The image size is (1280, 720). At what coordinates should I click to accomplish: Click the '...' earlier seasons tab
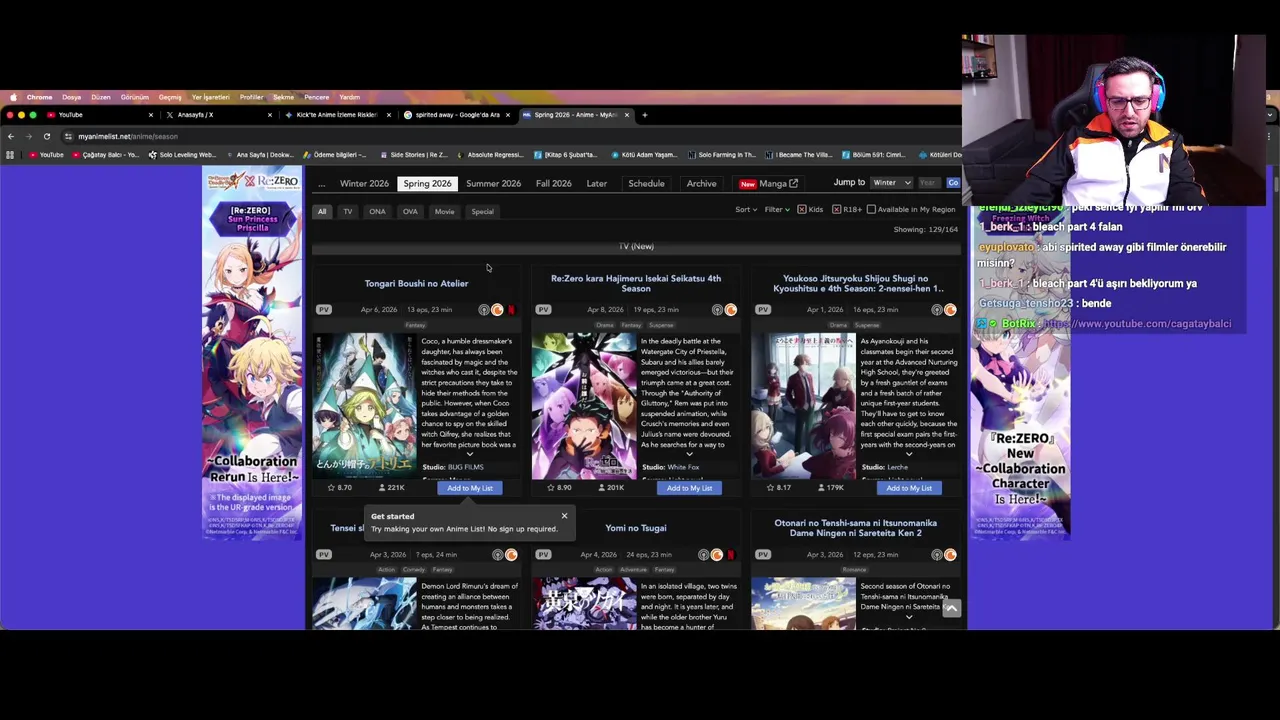[x=321, y=184]
